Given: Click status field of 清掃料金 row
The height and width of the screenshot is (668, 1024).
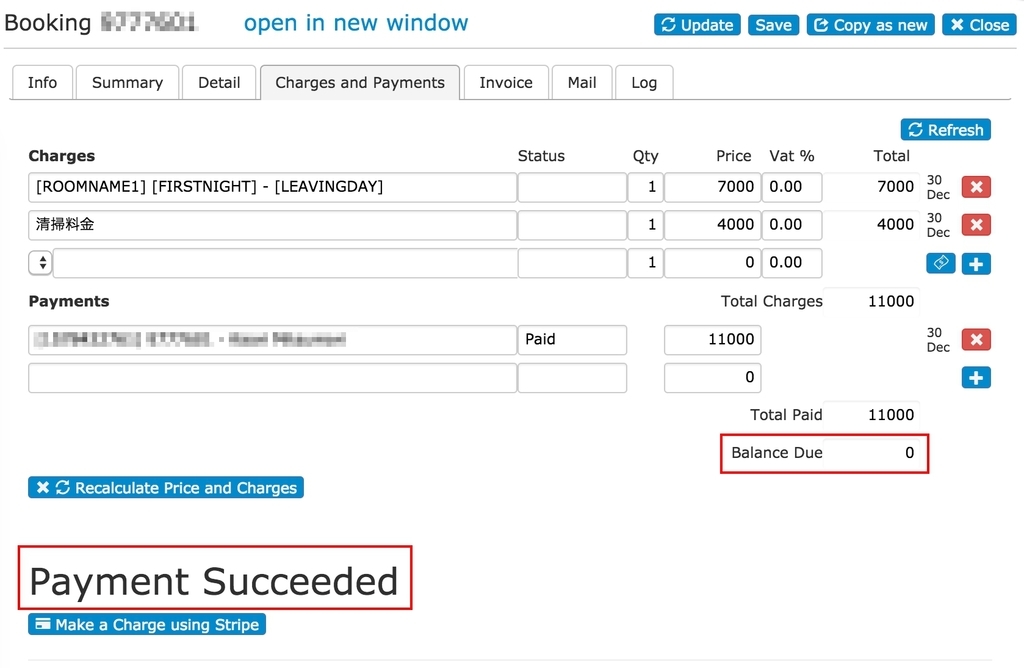Looking at the screenshot, I should point(572,225).
